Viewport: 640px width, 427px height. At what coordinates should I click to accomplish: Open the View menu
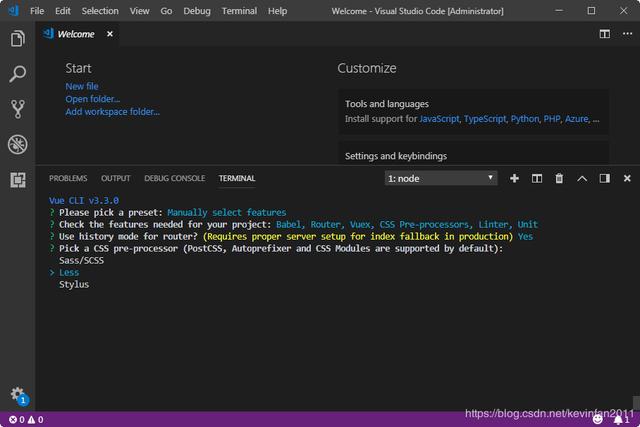pyautogui.click(x=139, y=11)
